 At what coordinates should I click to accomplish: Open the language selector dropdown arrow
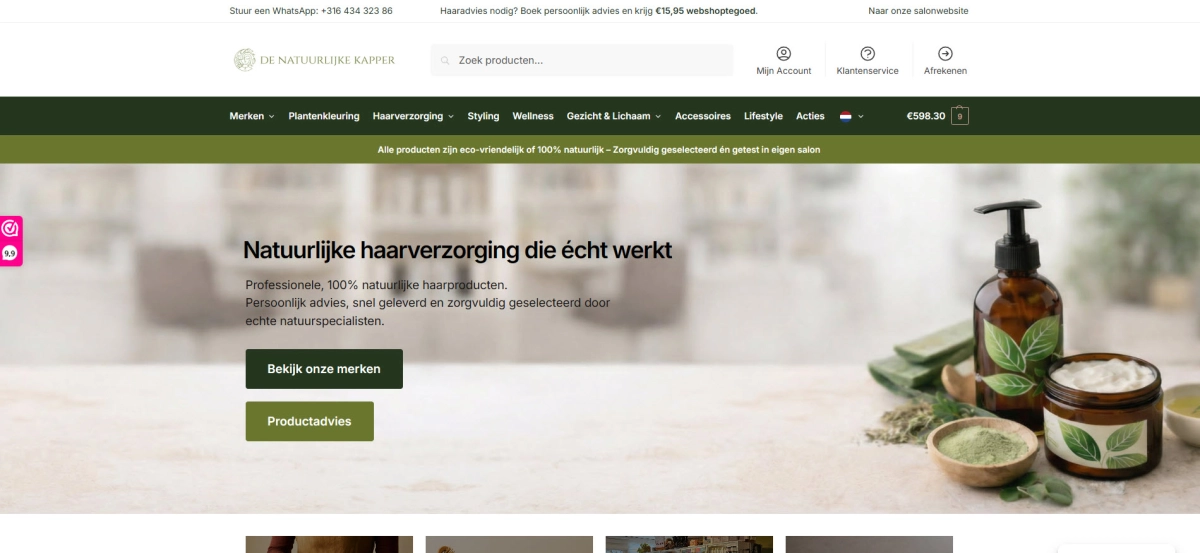861,117
